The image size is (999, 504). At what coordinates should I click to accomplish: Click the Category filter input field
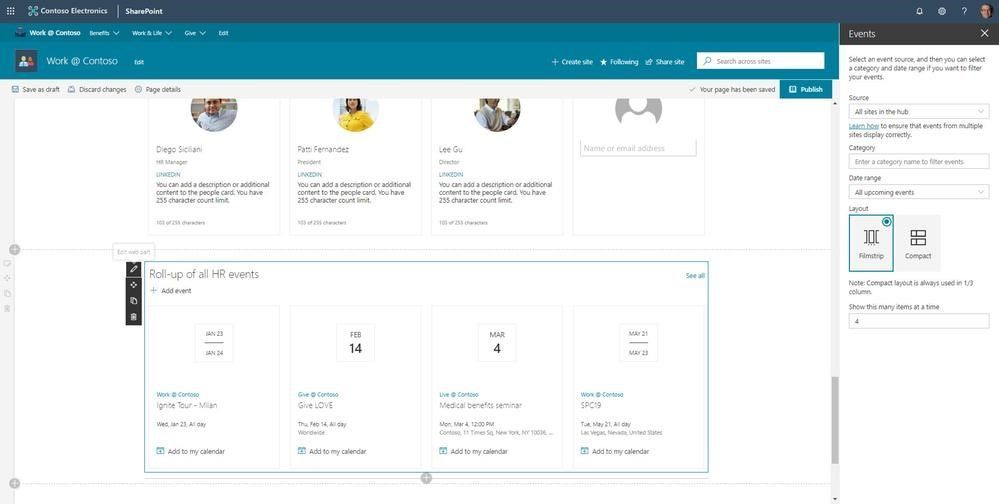919,161
